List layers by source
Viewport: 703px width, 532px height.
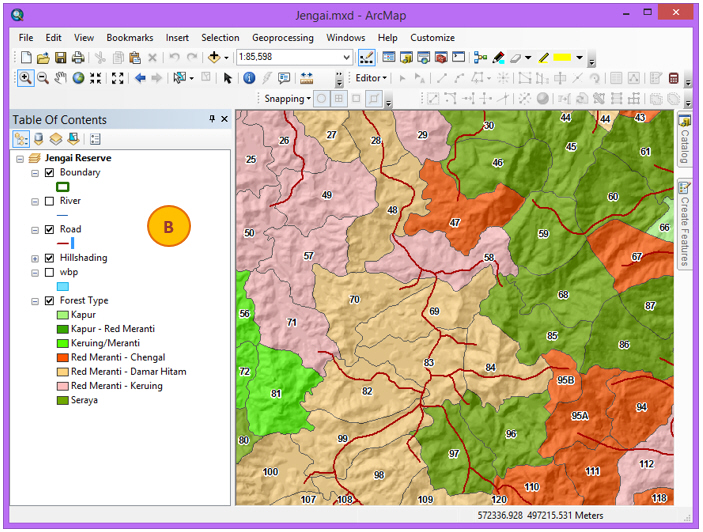click(39, 139)
